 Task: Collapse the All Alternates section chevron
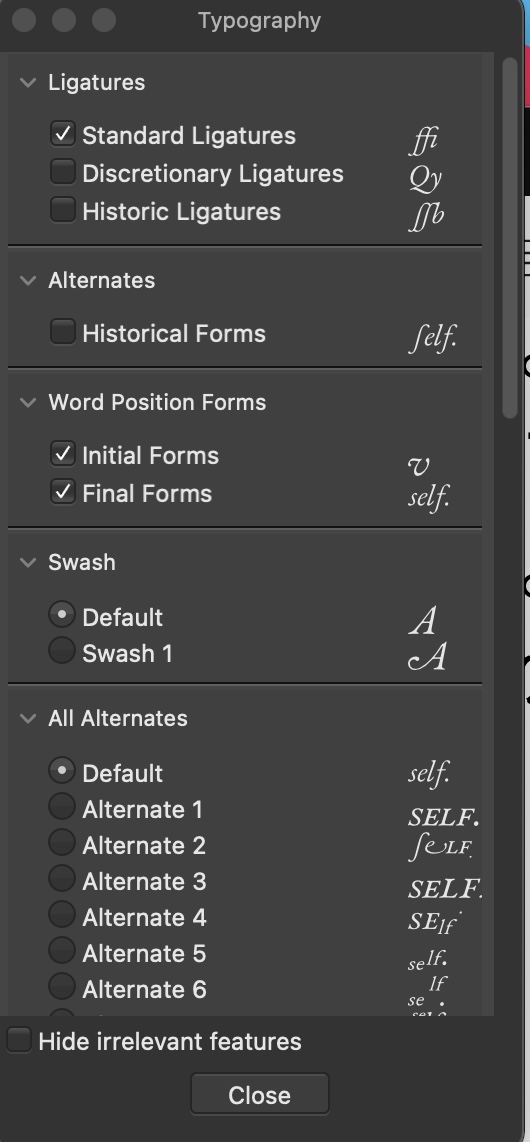pyautogui.click(x=28, y=718)
